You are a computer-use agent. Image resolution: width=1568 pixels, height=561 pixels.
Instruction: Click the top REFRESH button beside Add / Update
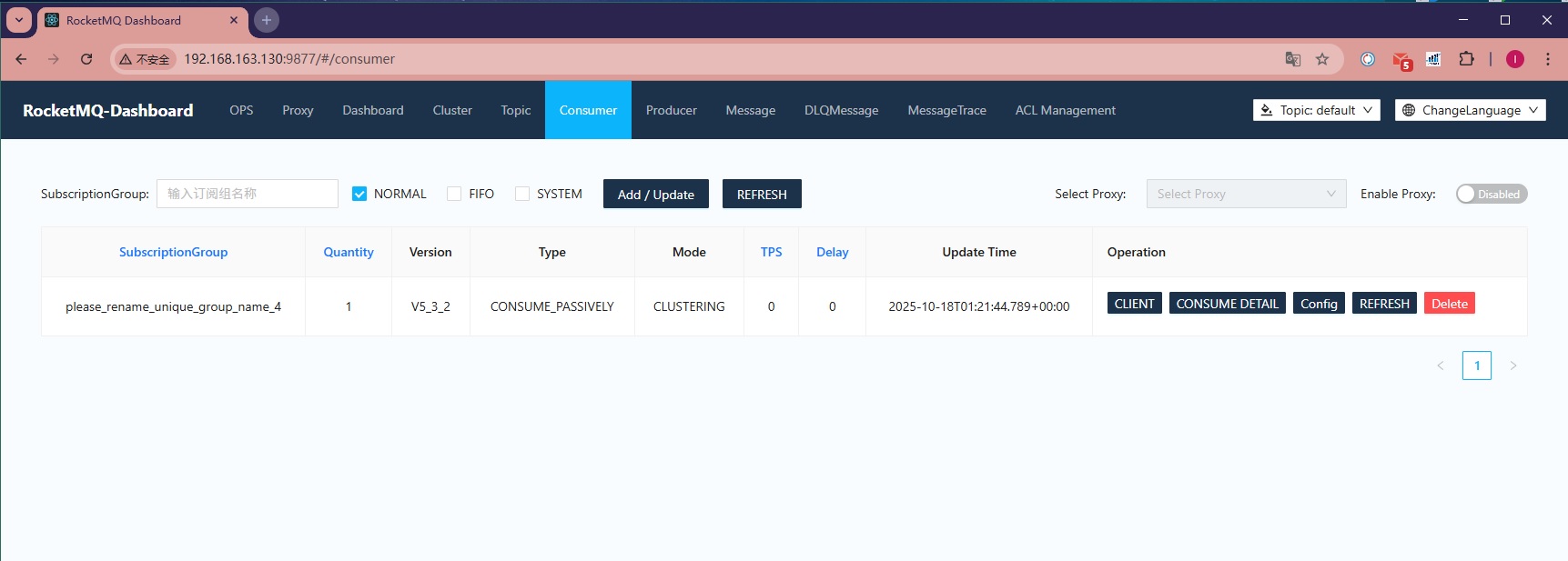click(762, 194)
